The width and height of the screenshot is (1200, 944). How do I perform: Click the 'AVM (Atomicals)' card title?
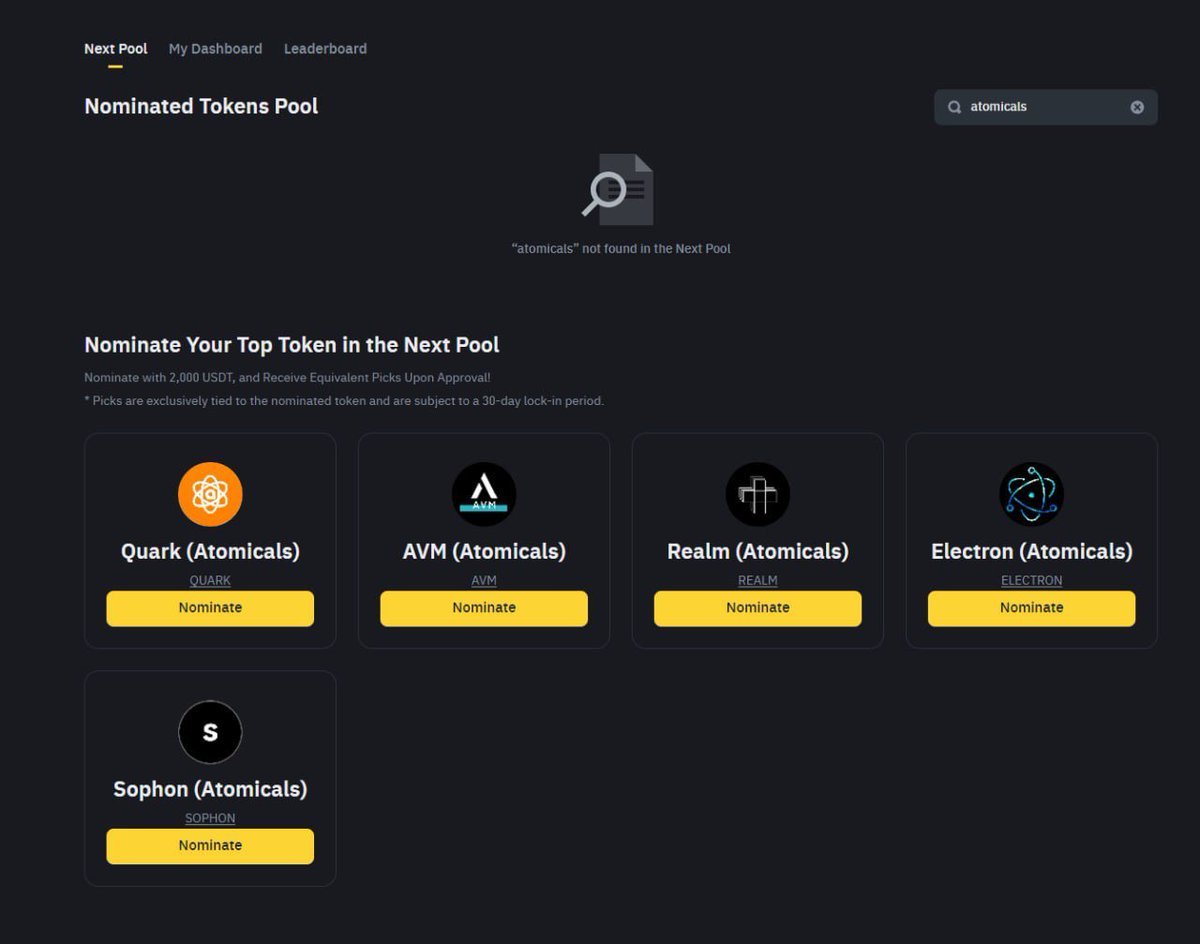click(x=484, y=552)
